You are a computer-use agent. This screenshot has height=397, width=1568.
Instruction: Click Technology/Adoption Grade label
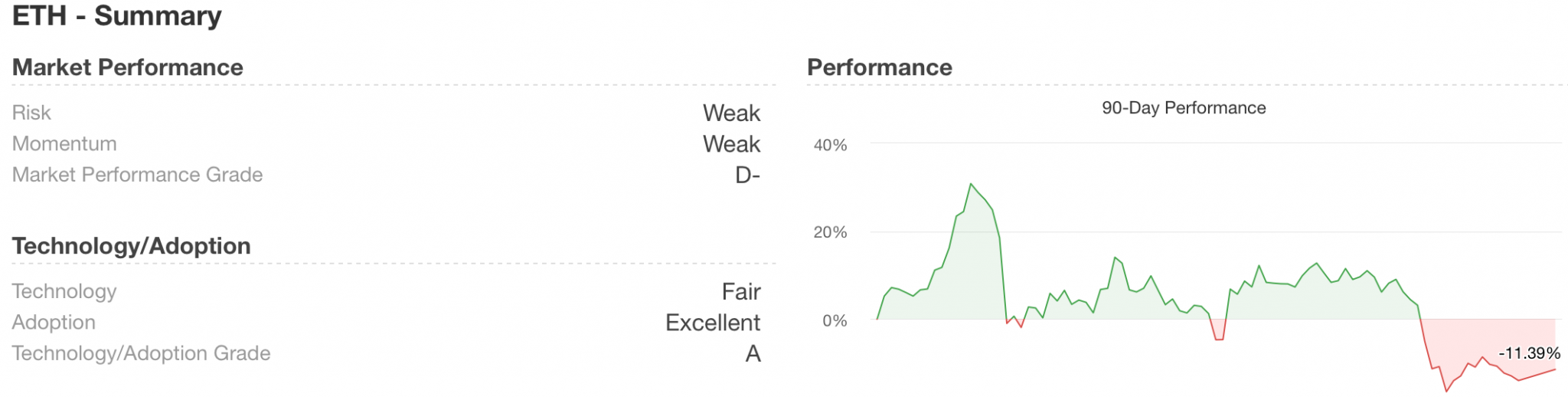click(x=142, y=353)
